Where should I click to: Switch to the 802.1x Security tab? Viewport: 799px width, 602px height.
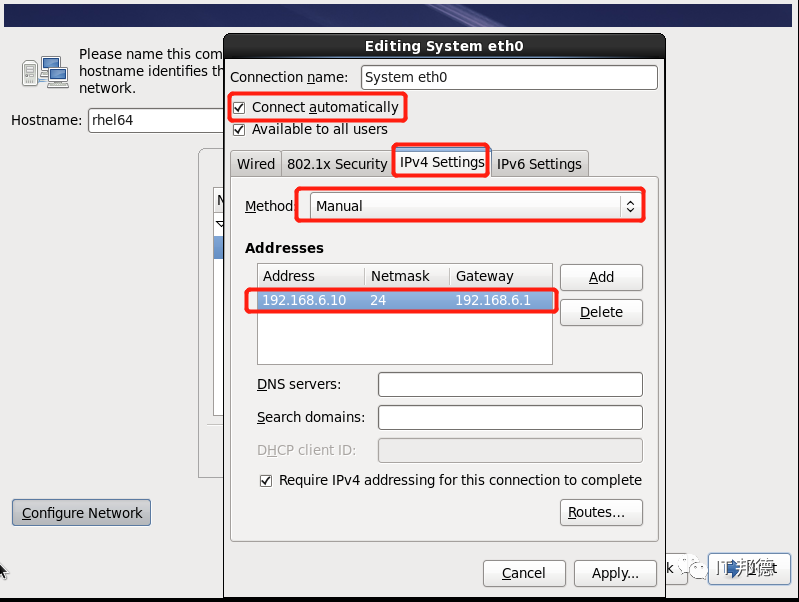coord(337,164)
